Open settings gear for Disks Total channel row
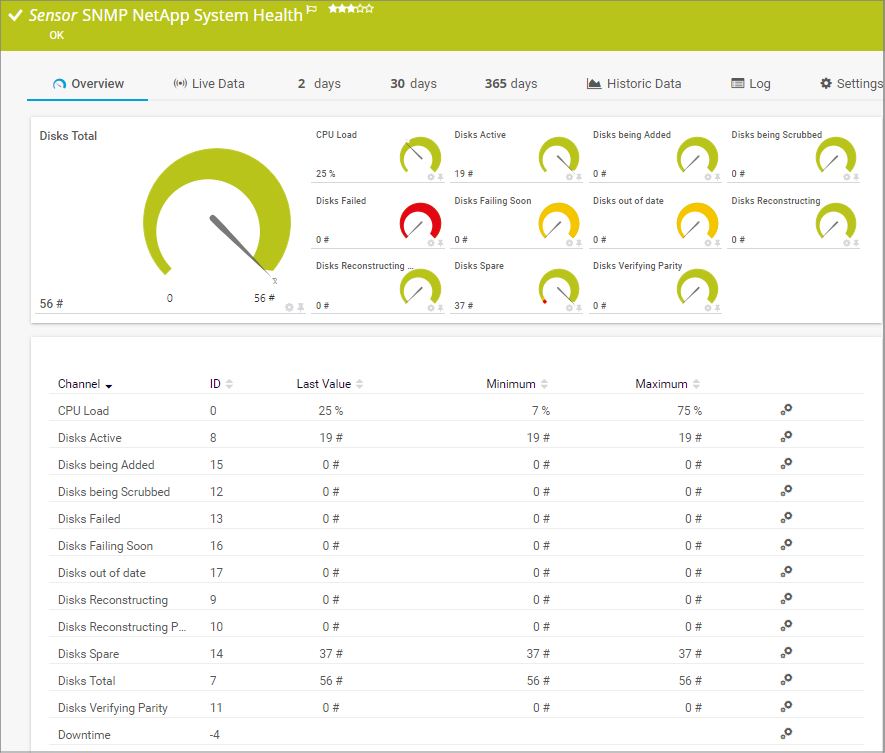This screenshot has height=753, width=885. [786, 680]
